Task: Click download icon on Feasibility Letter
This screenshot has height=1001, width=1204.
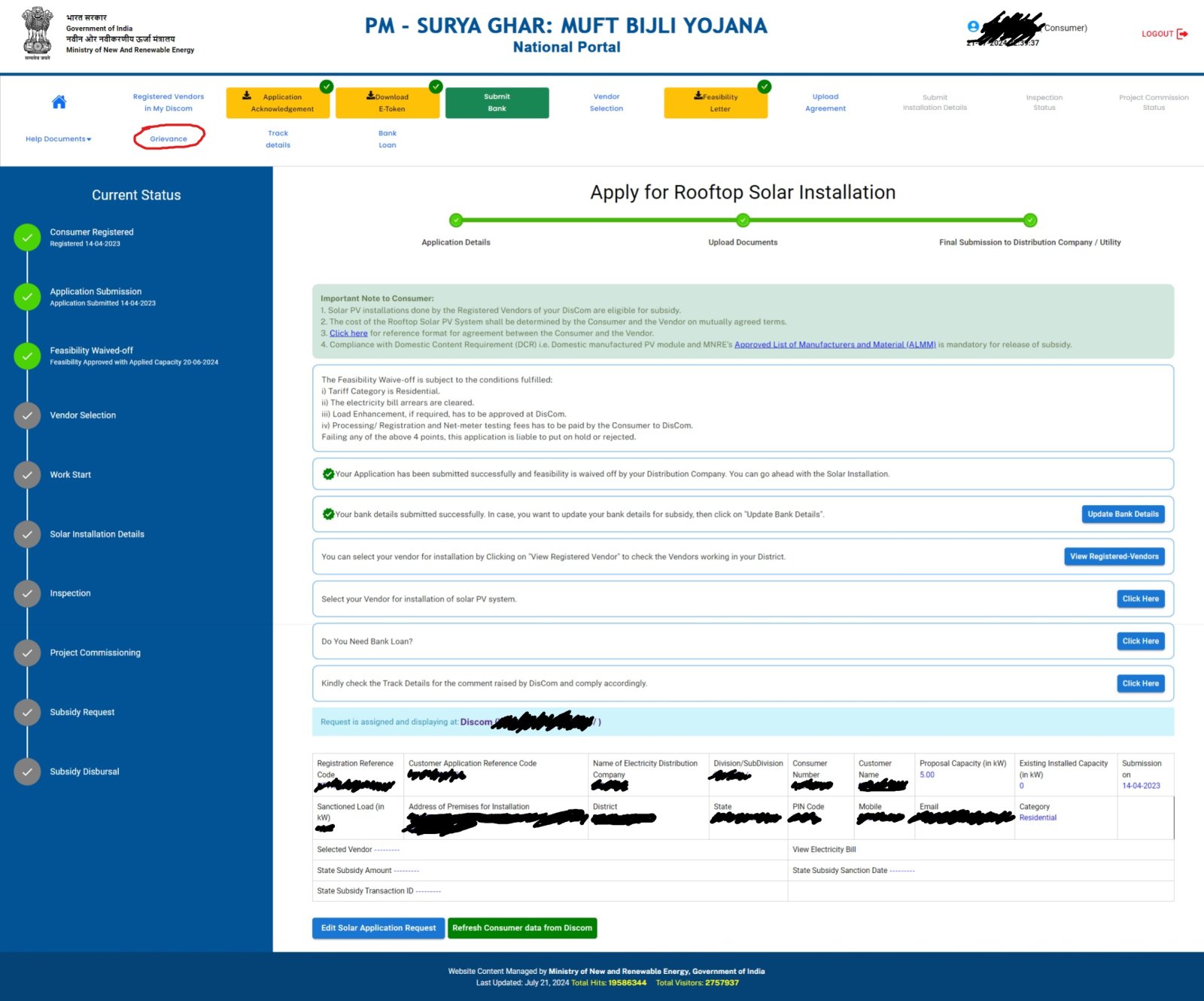Action: click(698, 96)
